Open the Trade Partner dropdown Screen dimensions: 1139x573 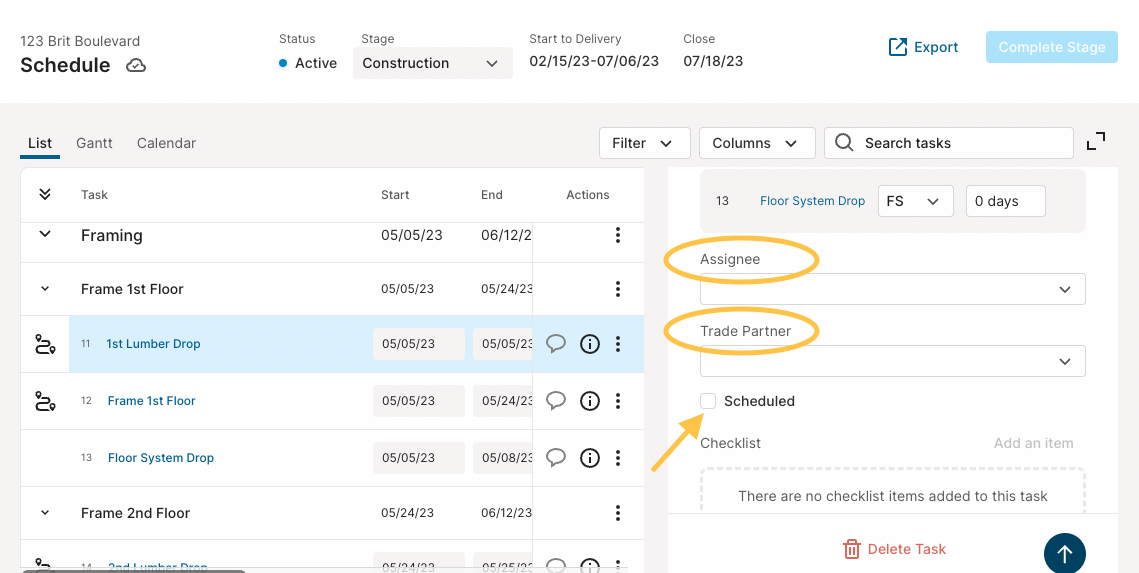click(893, 361)
